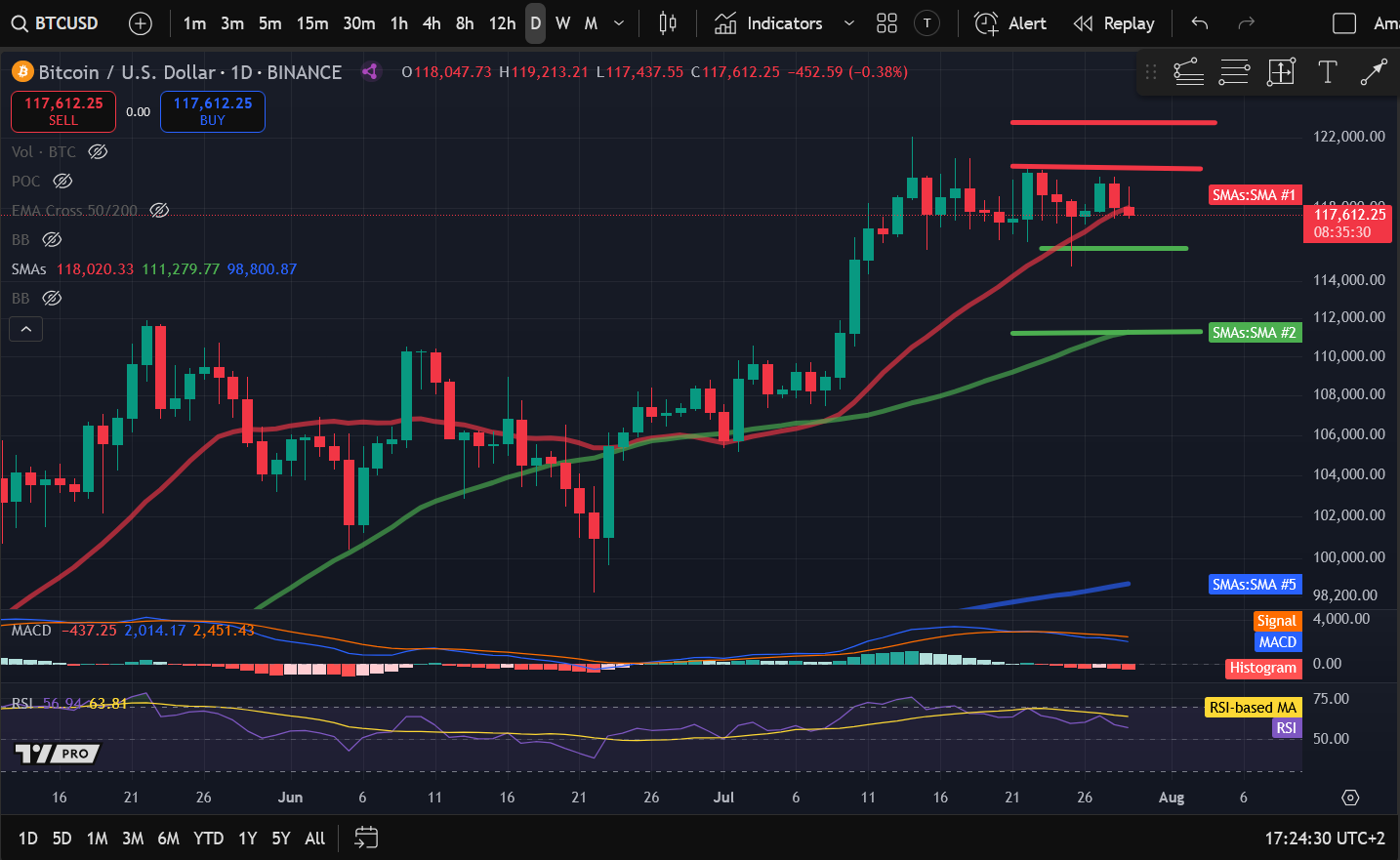This screenshot has height=860, width=1400.
Task: Switch to weekly W interval
Action: 563,23
